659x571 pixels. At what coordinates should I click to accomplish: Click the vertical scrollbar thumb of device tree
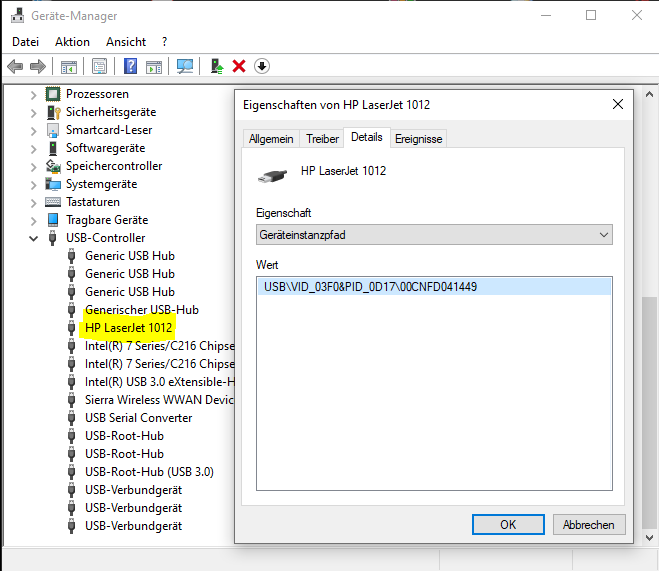coord(649,413)
